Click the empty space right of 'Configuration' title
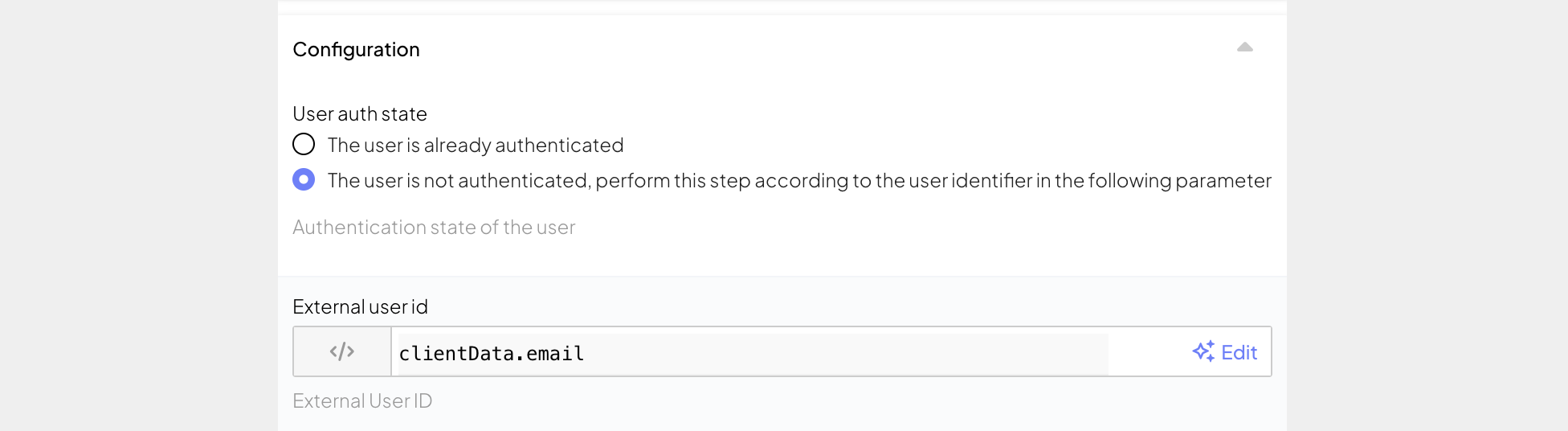Image resolution: width=1568 pixels, height=431 pixels. (803, 50)
